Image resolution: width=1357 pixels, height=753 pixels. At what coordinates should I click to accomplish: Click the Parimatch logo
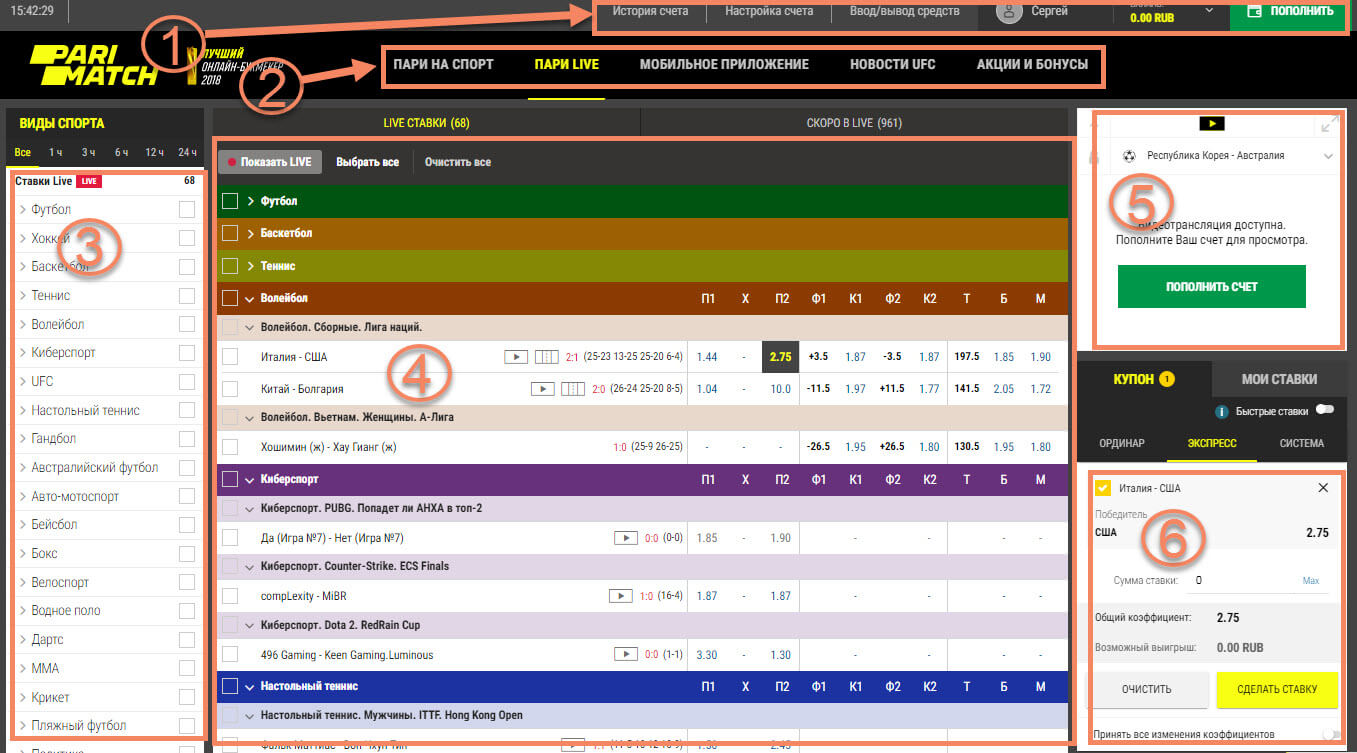[93, 64]
